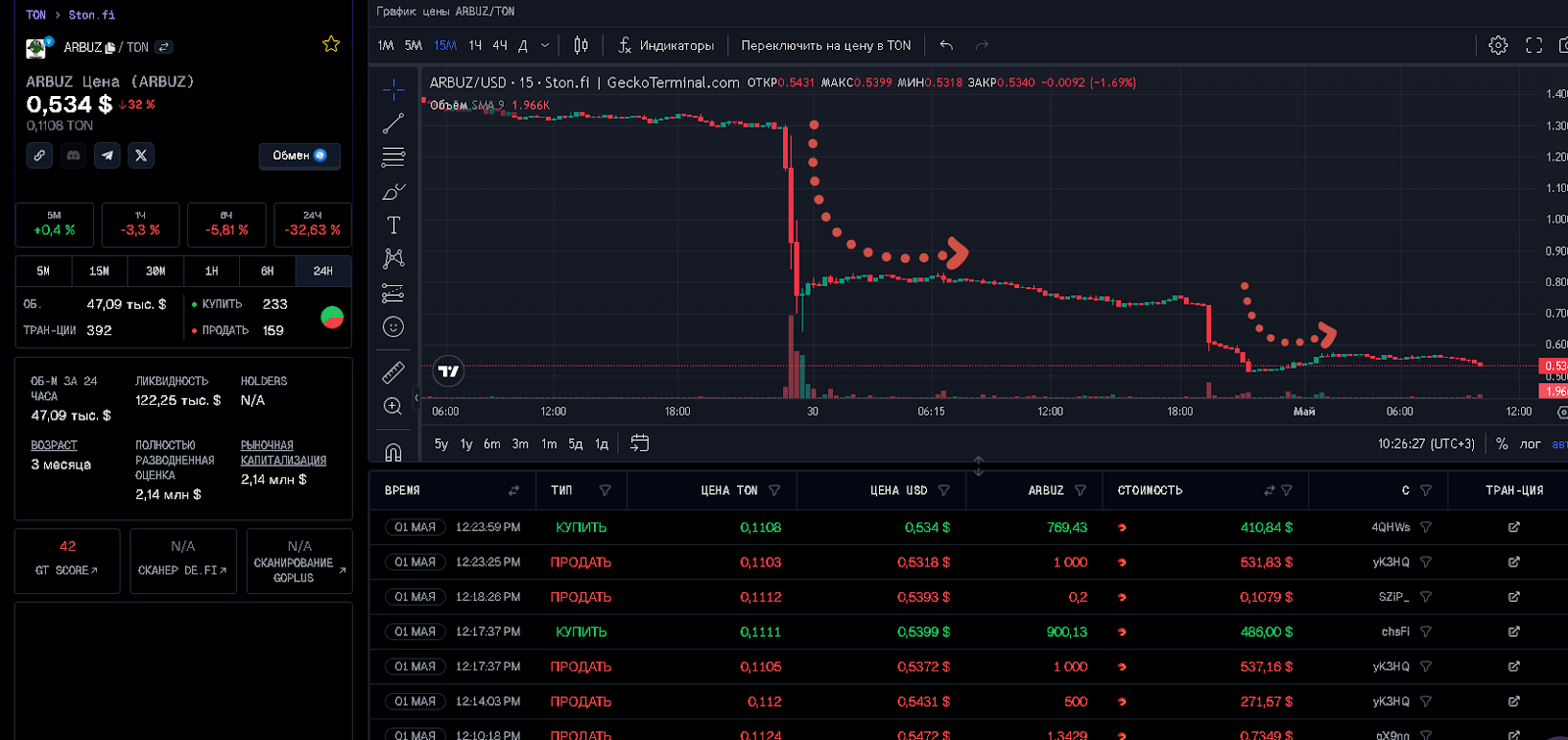Open transaction link for 4QHWs trade
Viewport: 1568px width, 740px height.
point(1514,527)
